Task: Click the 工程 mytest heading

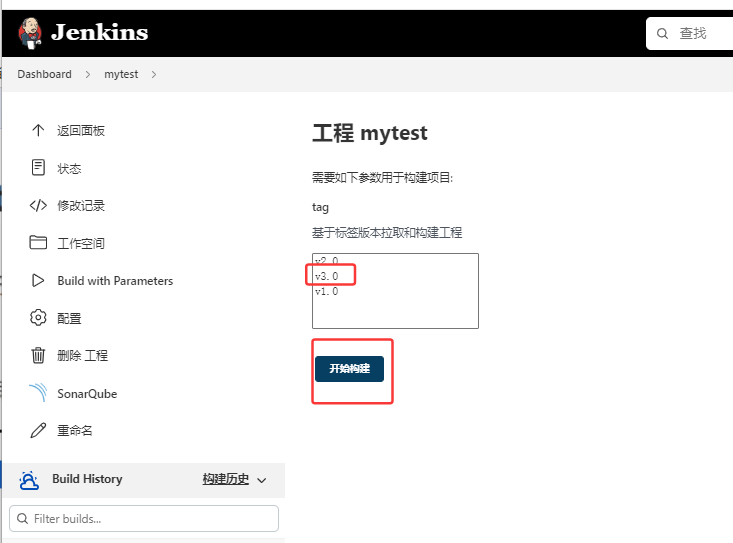Action: tap(370, 133)
